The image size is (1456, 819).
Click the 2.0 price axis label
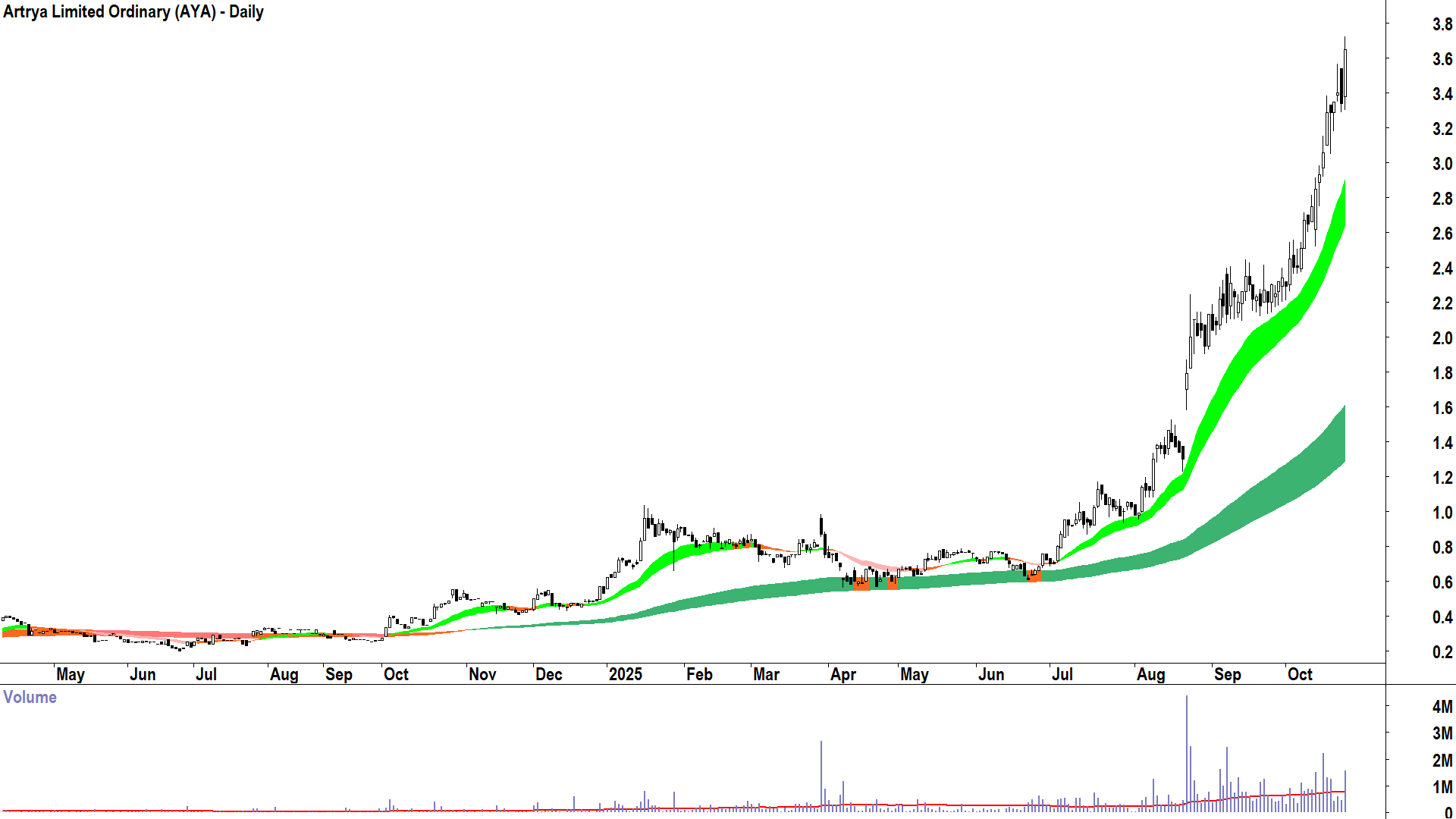(x=1442, y=338)
